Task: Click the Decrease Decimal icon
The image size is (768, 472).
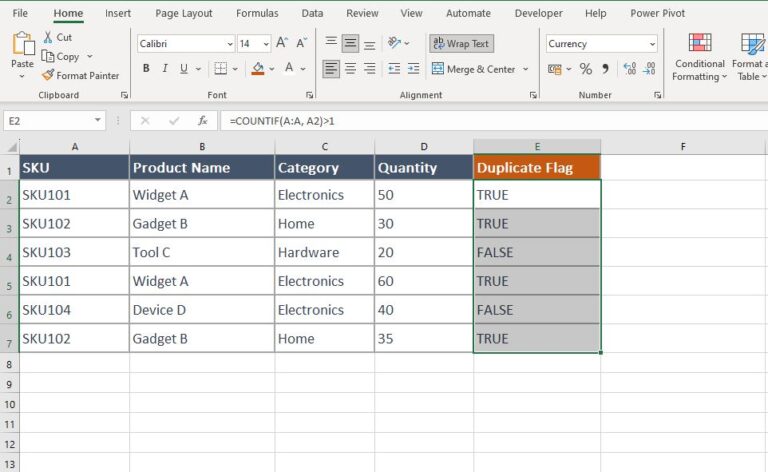Action: tap(649, 69)
